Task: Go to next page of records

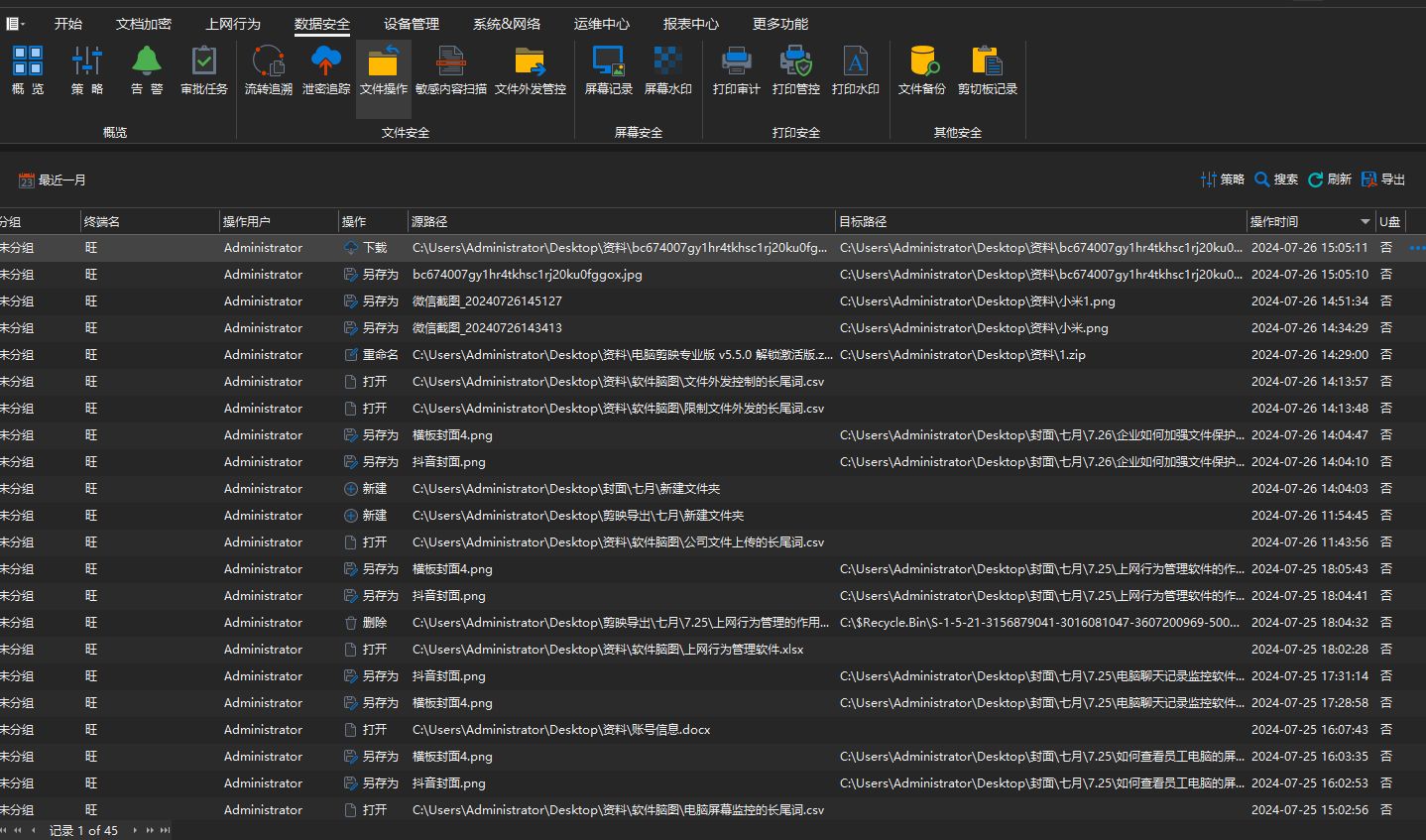Action: [150, 830]
